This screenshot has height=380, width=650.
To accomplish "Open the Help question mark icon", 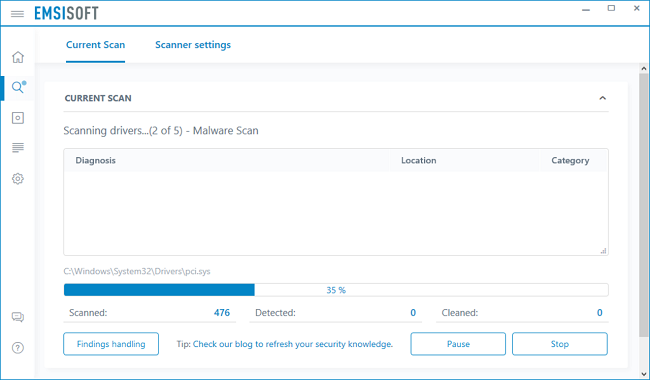I will pos(18,348).
